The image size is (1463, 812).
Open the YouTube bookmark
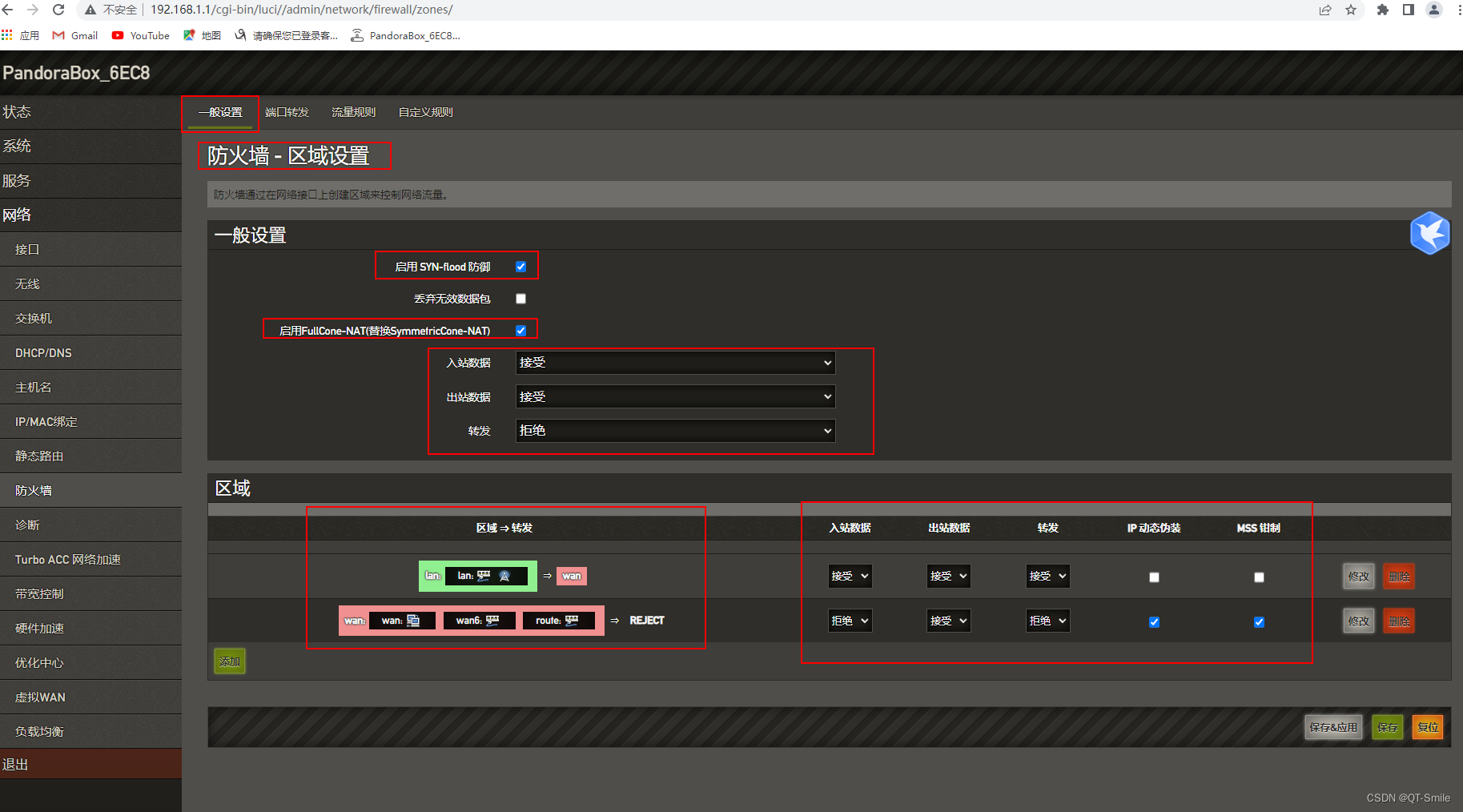141,35
